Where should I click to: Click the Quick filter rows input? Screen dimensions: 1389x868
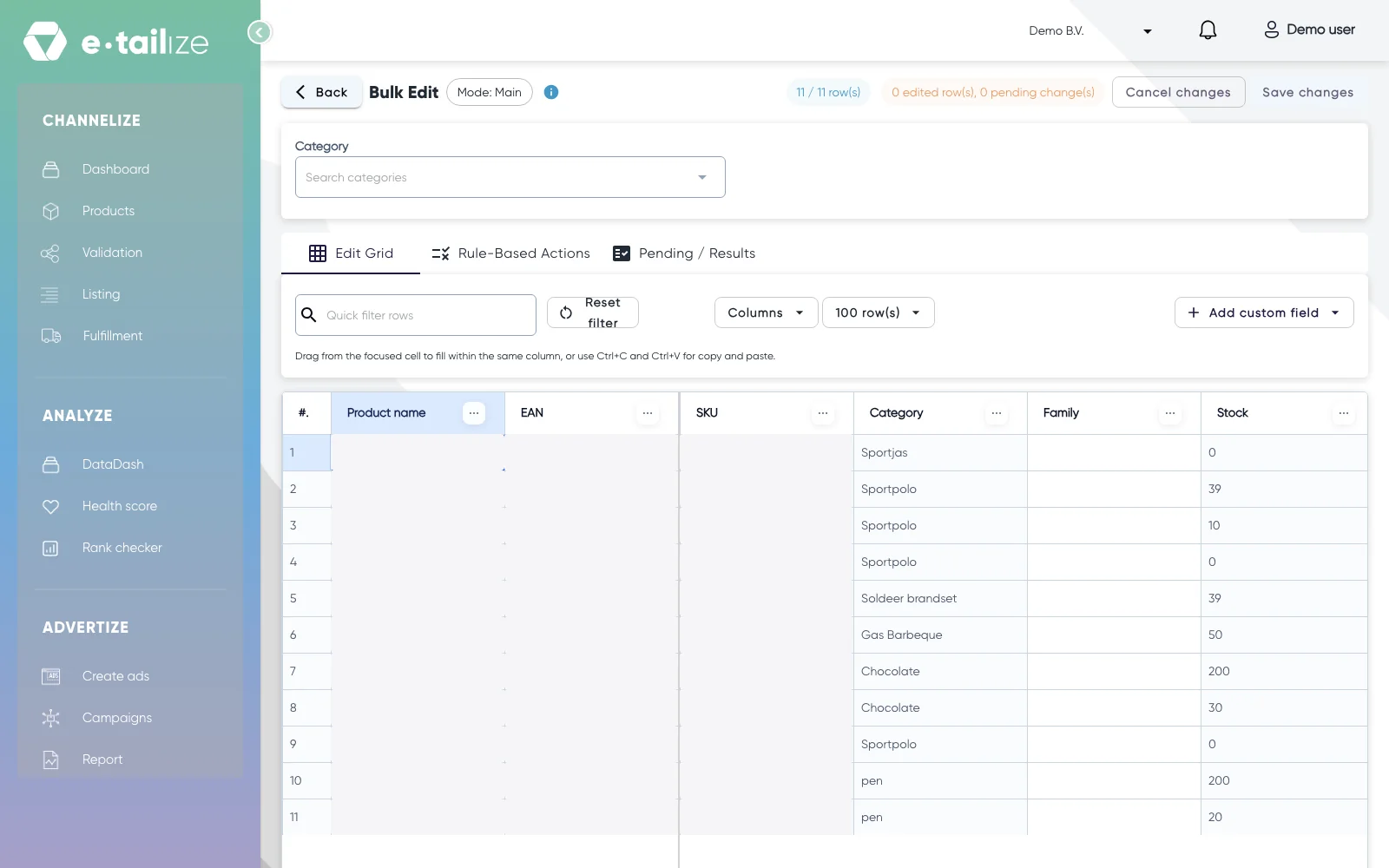click(x=416, y=315)
